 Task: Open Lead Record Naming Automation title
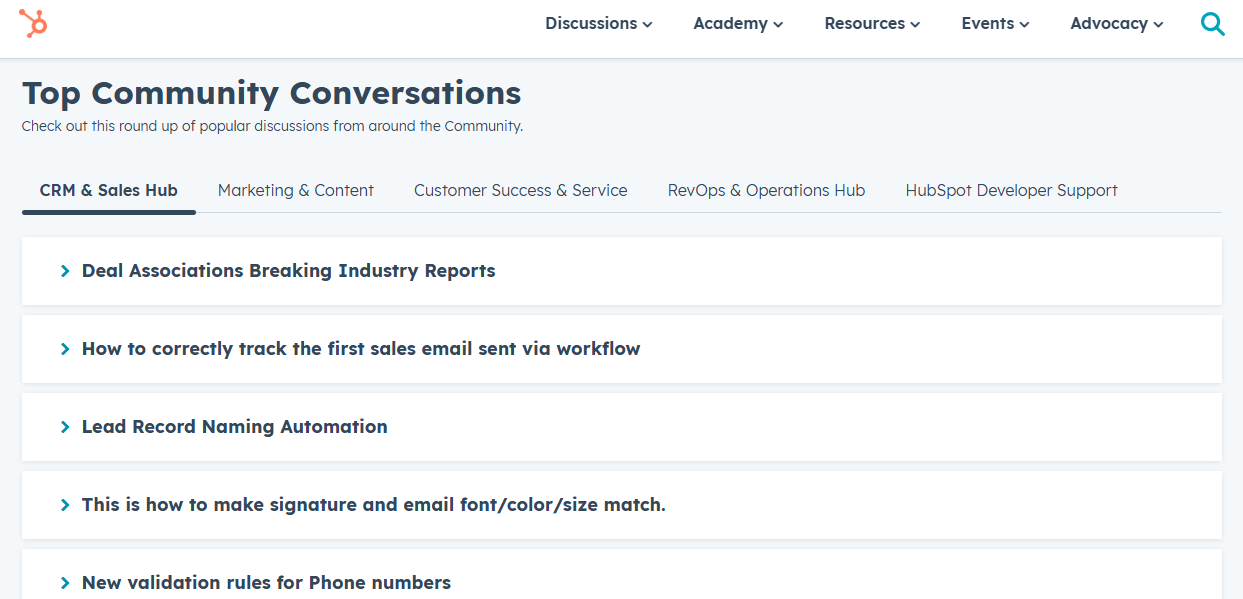[234, 427]
